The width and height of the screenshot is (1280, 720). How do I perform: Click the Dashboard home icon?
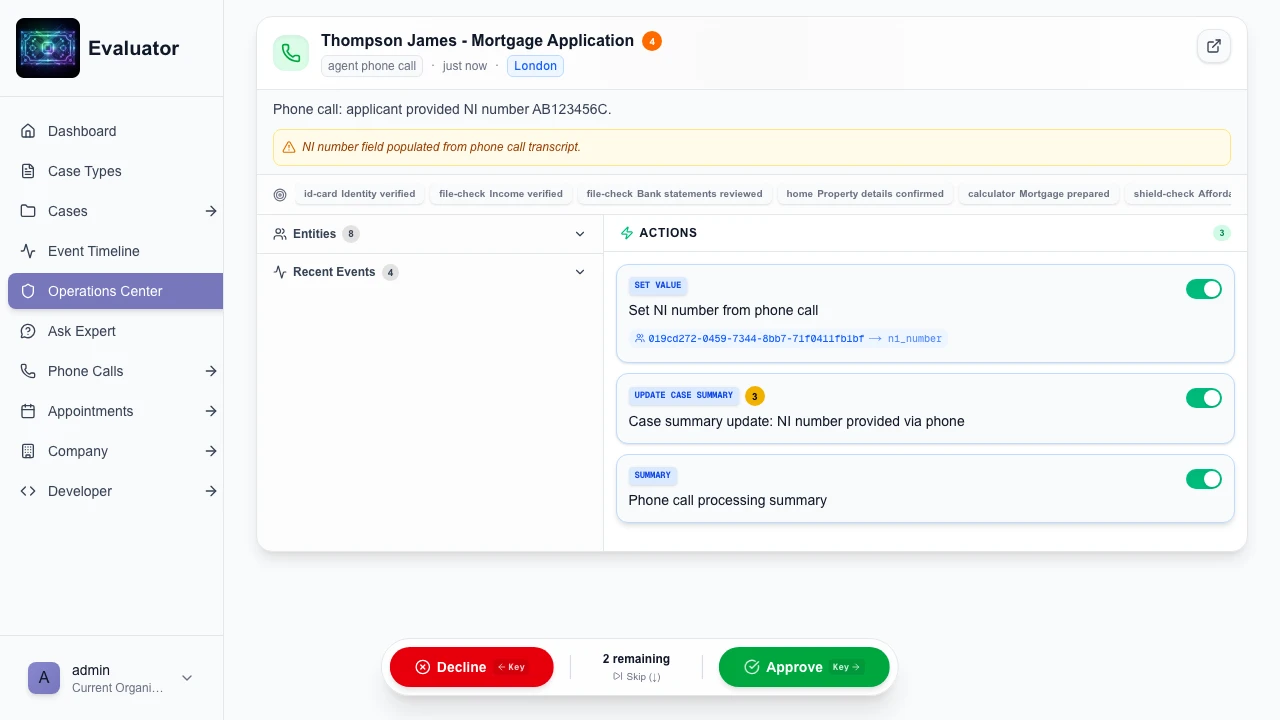tap(28, 131)
